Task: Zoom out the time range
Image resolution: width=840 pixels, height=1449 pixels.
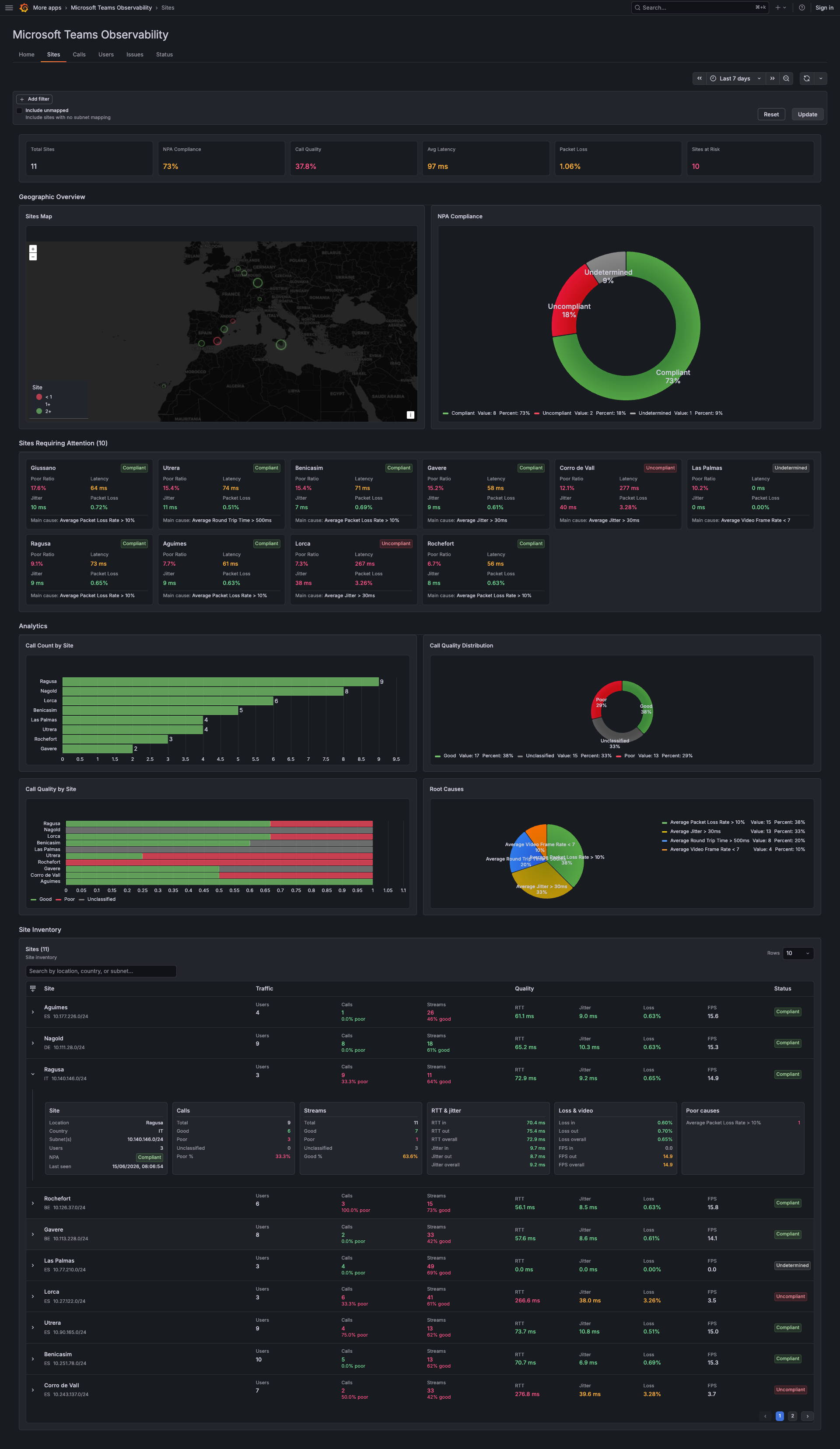Action: 786,78
